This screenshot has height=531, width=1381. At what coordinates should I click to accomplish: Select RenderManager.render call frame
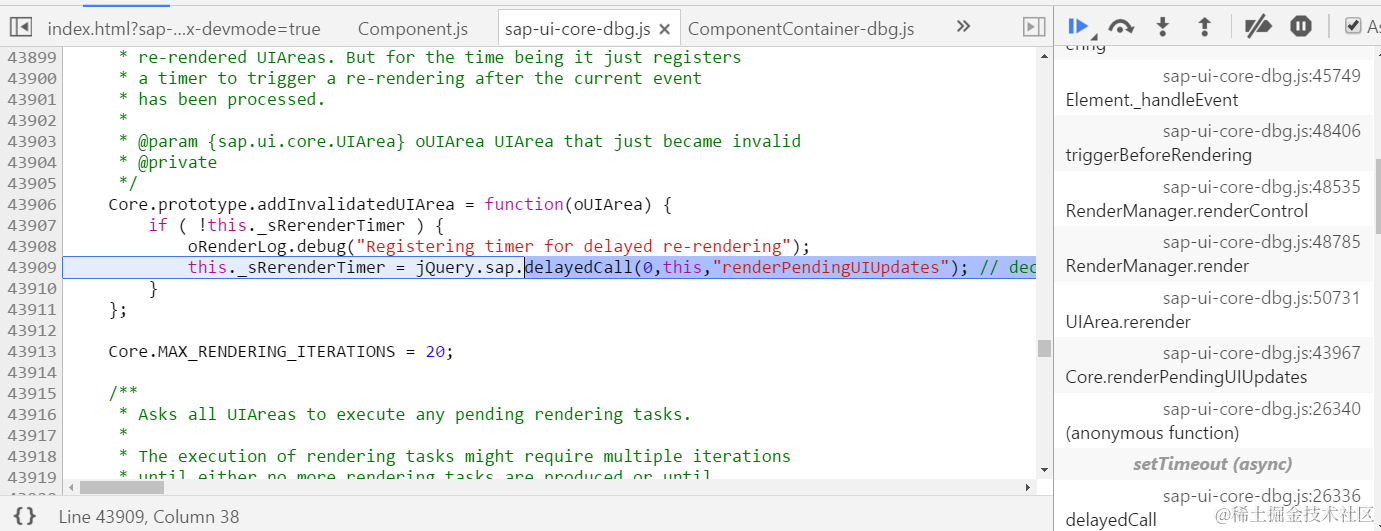pyautogui.click(x=1157, y=266)
